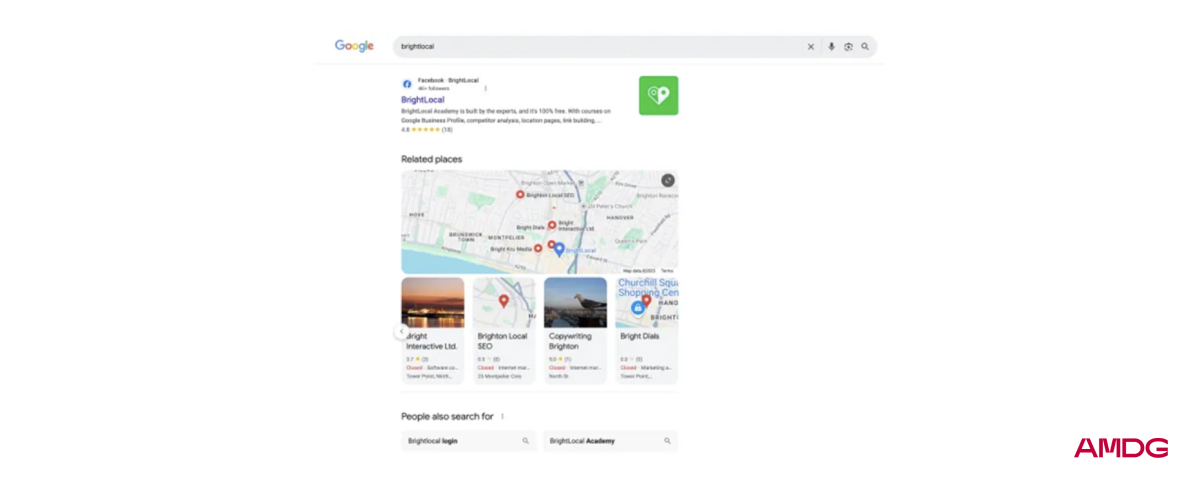Screen dimensions: 1200x490
Task: Open the Bright Interactive Ltd. card title
Action: pos(432,341)
